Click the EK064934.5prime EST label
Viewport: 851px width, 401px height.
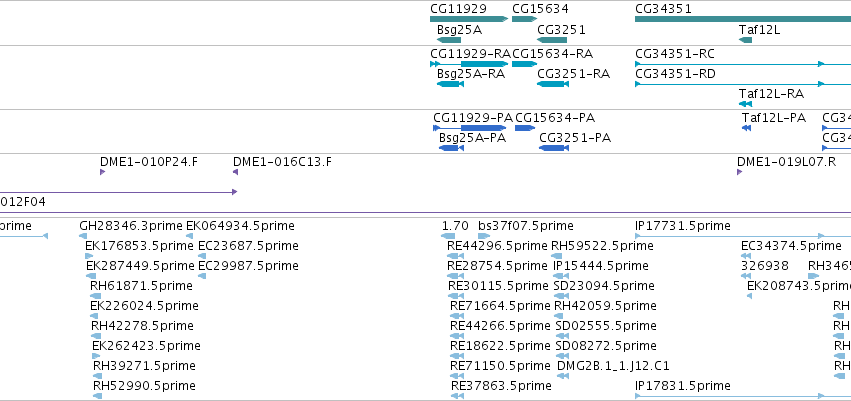point(240,226)
